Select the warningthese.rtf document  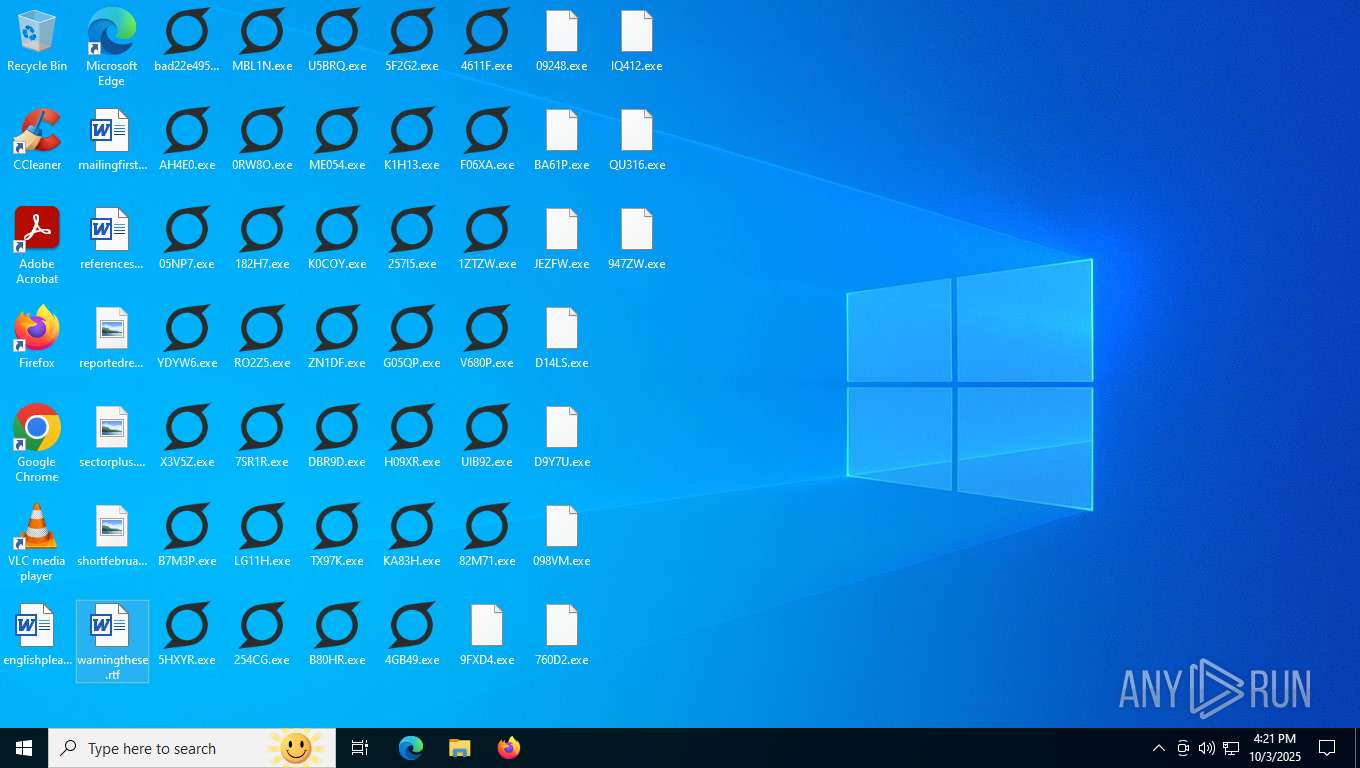tap(112, 642)
